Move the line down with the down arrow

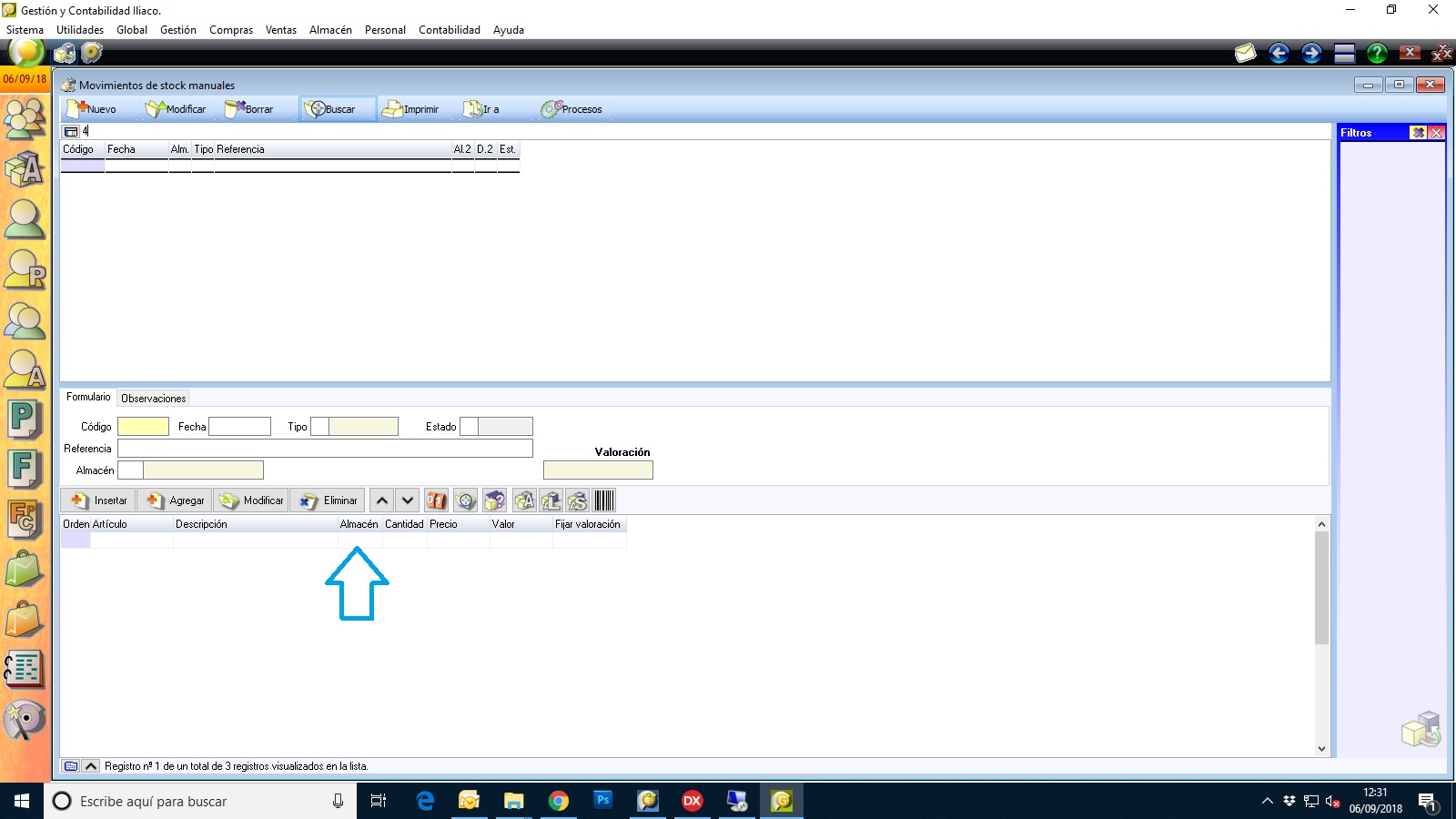pyautogui.click(x=408, y=500)
